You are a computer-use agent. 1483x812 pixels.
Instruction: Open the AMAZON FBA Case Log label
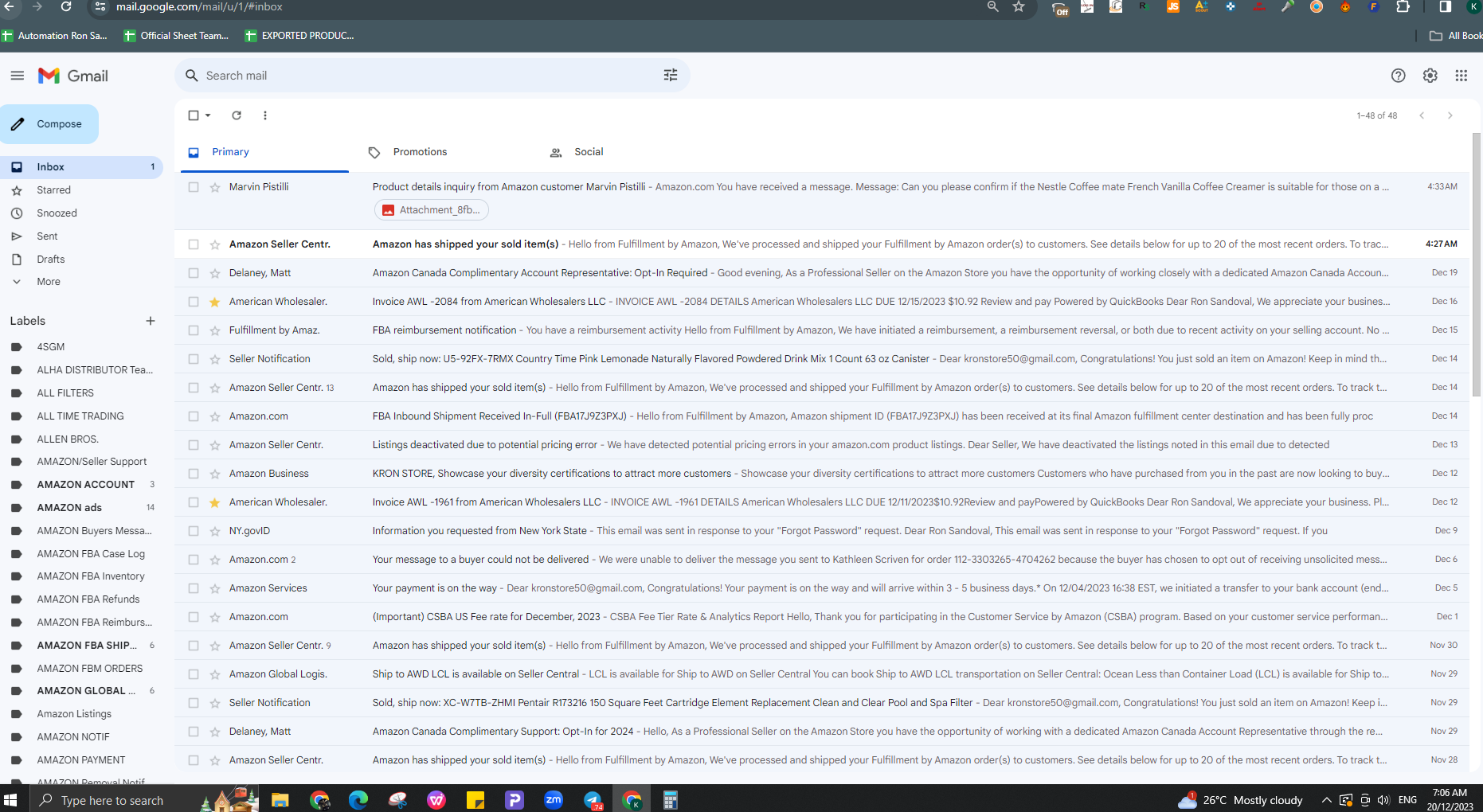[91, 554]
